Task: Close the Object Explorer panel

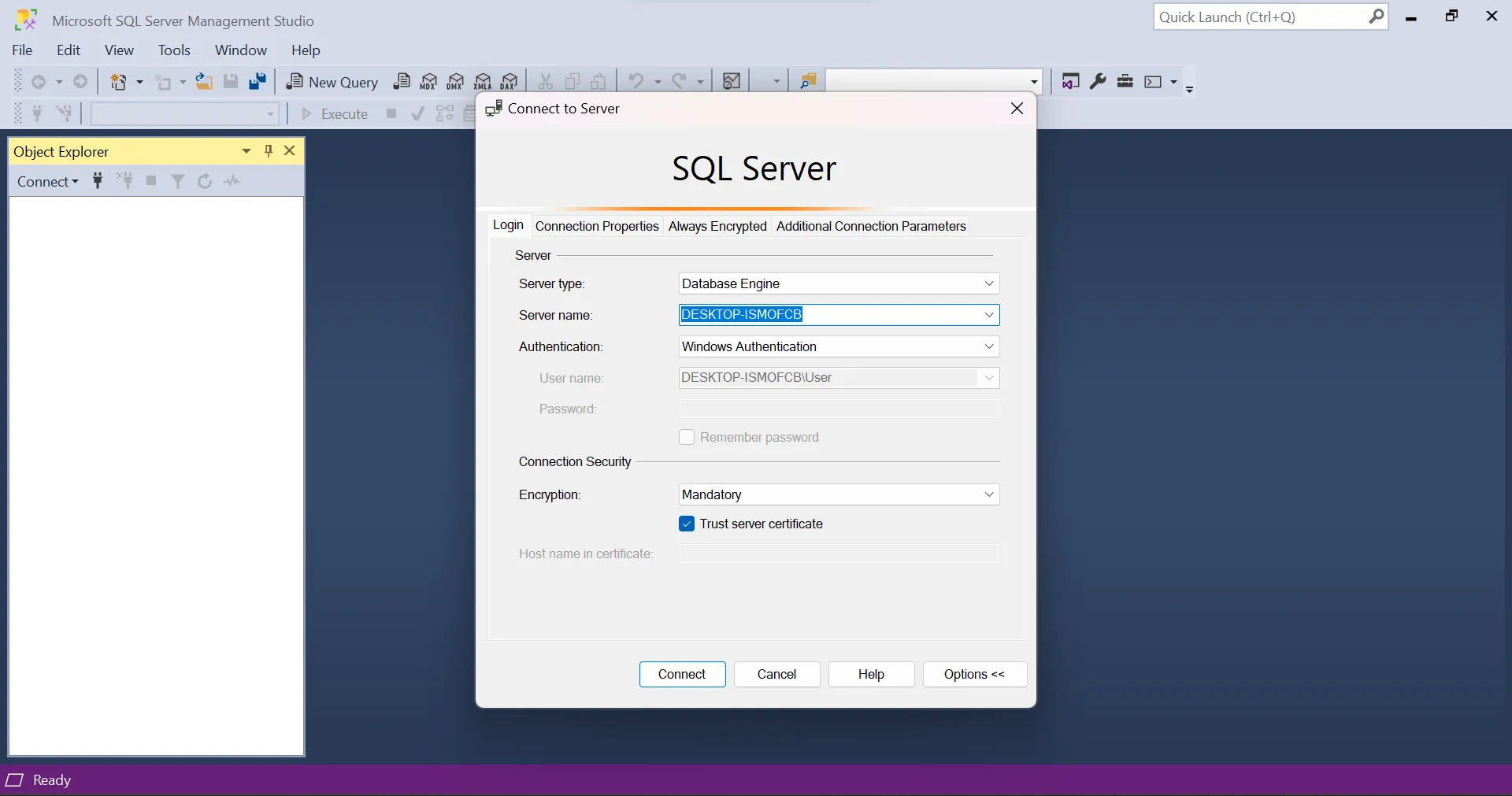Action: (x=290, y=150)
